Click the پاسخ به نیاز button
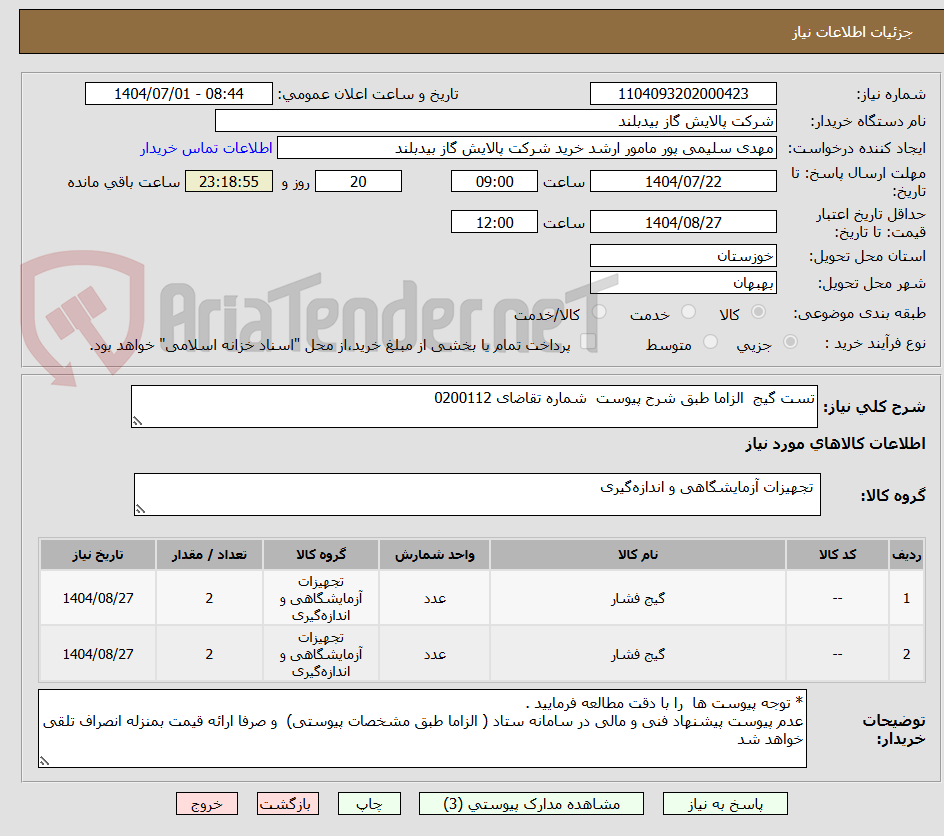 point(723,803)
